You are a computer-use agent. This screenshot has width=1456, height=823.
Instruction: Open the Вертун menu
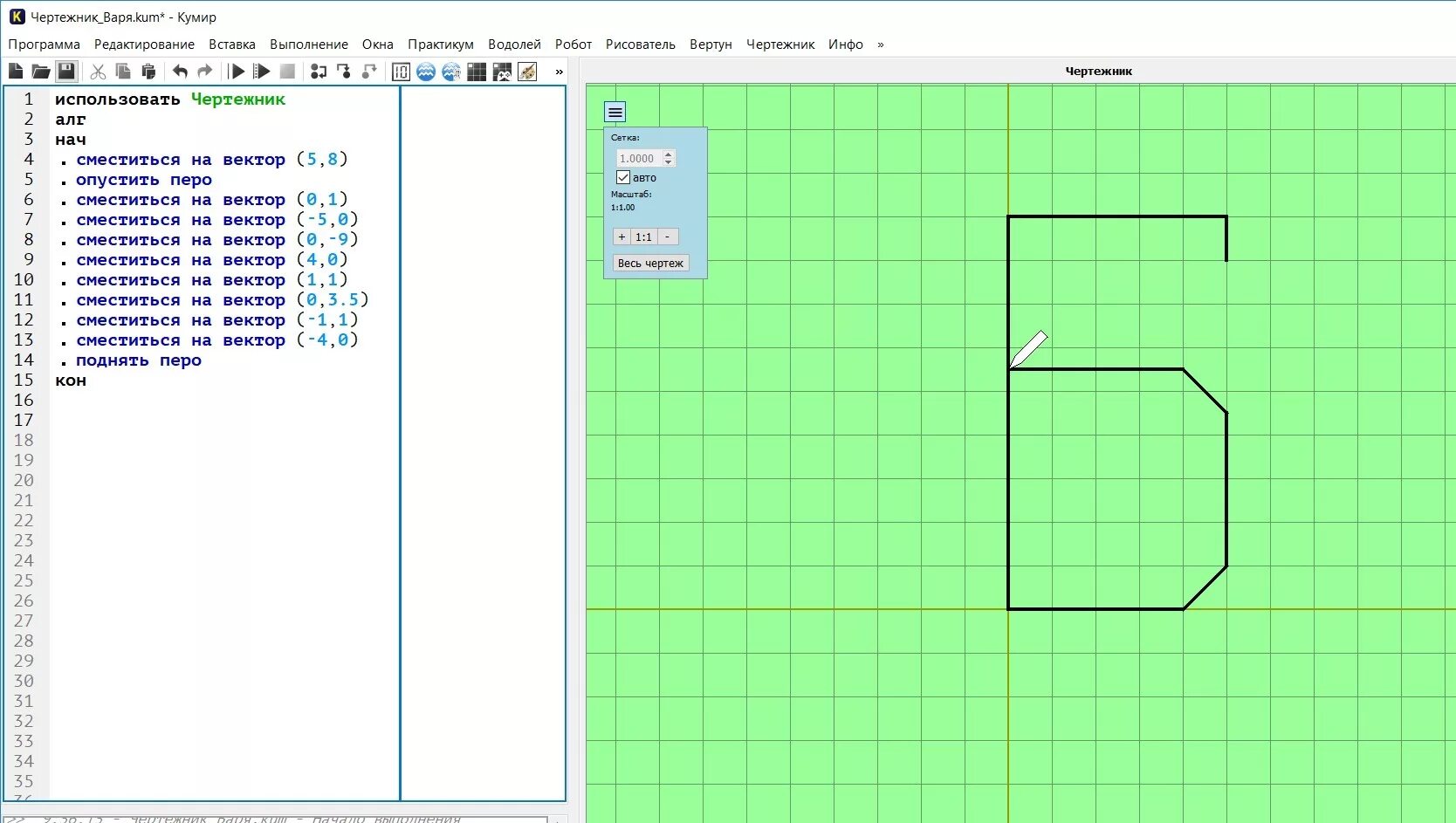[x=711, y=45]
